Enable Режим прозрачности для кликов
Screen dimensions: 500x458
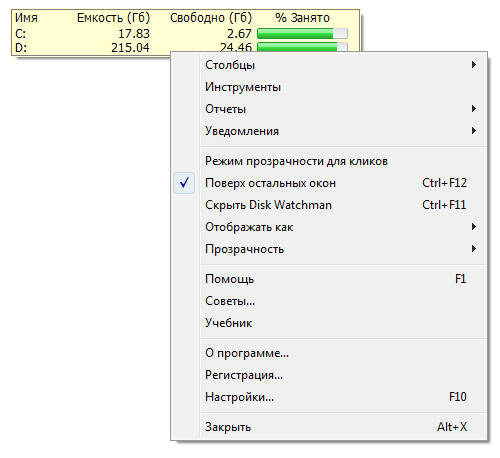pyautogui.click(x=296, y=161)
